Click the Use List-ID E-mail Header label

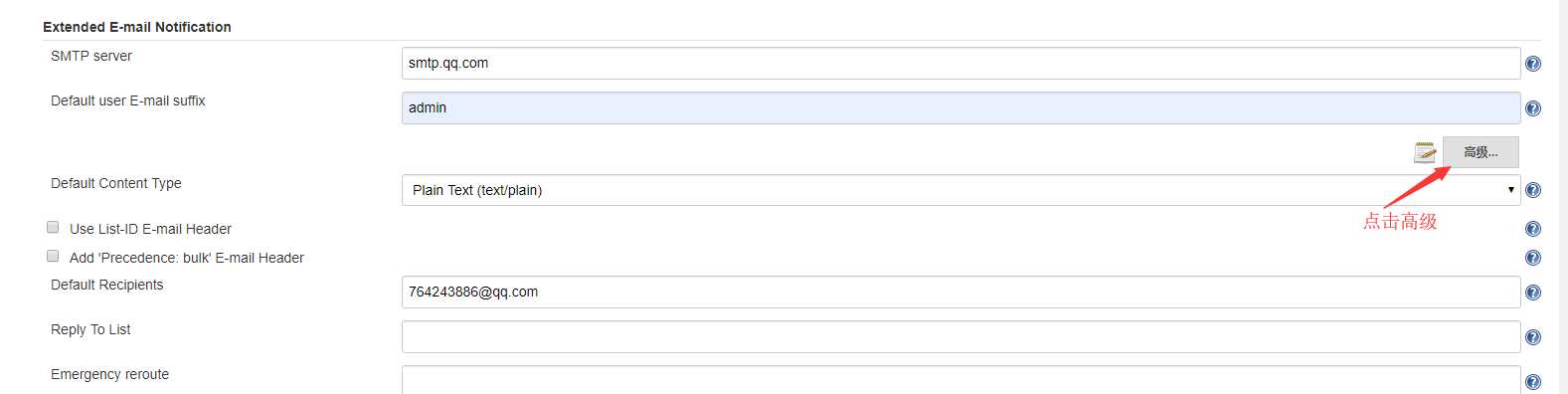(150, 229)
